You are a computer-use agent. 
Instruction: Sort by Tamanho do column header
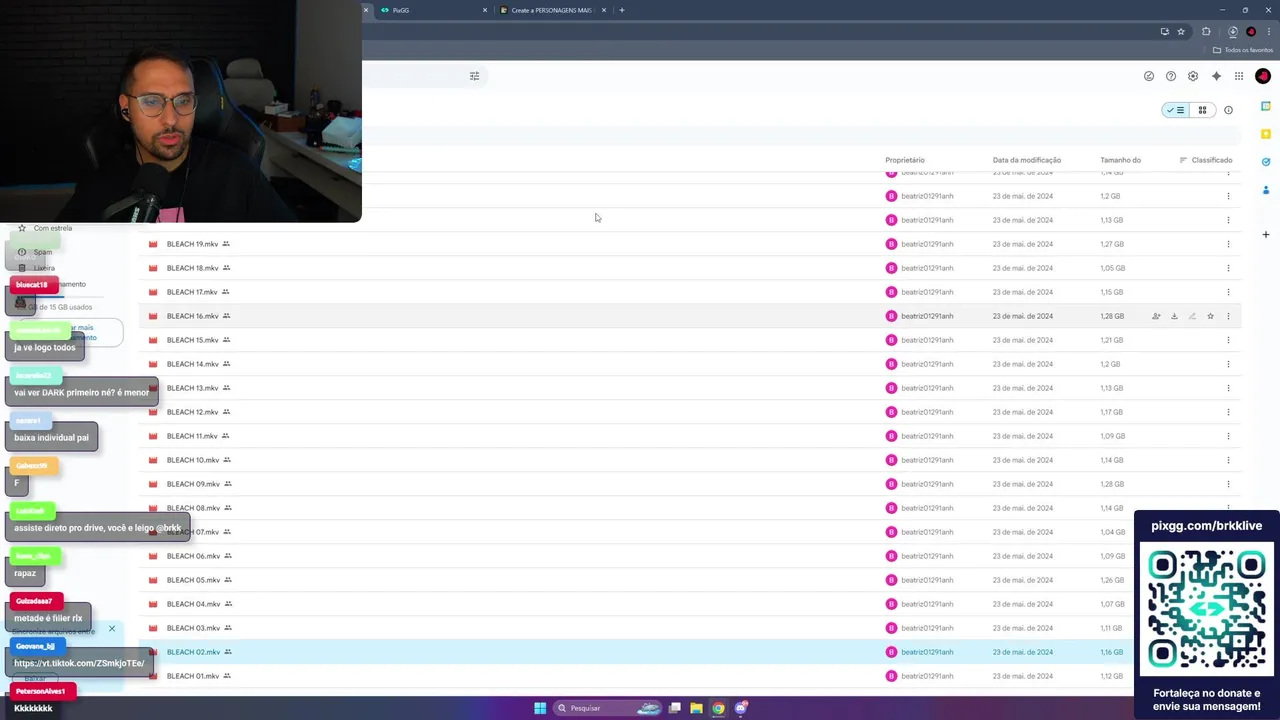pos(1121,160)
